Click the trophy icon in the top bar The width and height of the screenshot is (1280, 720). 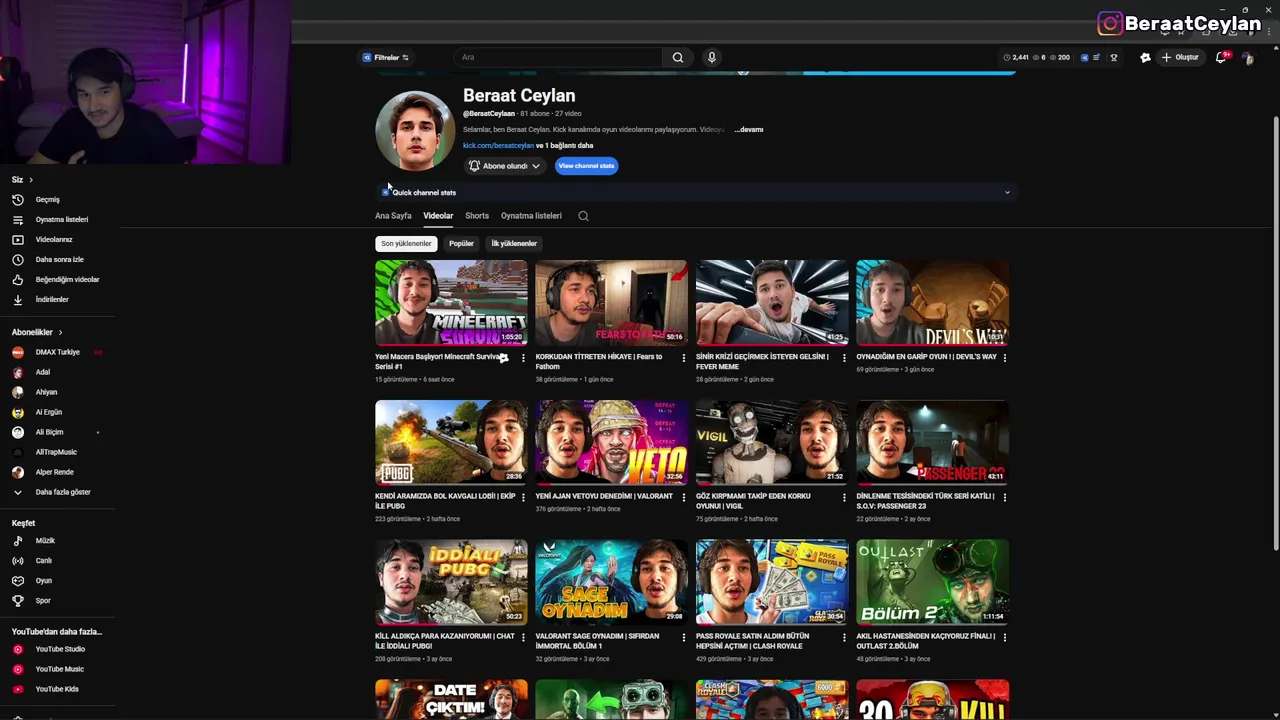(x=1114, y=58)
